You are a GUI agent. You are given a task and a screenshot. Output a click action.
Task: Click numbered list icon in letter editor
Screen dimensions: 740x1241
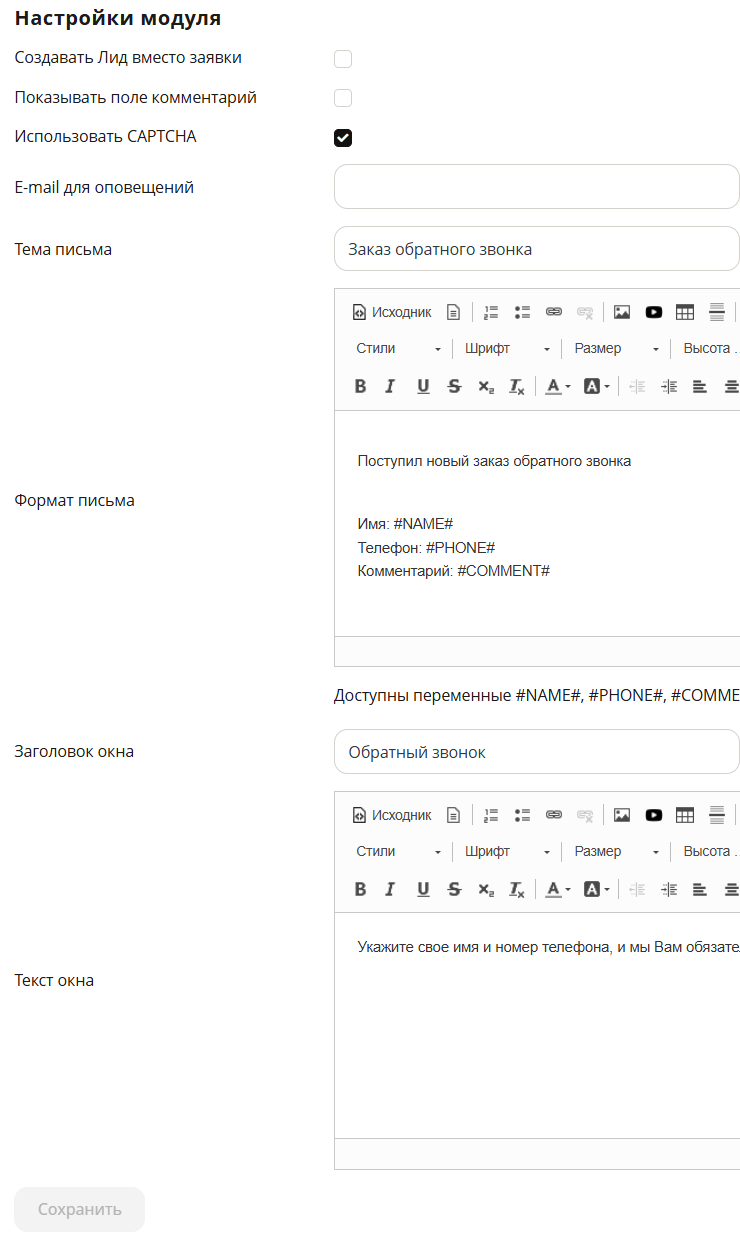491,312
